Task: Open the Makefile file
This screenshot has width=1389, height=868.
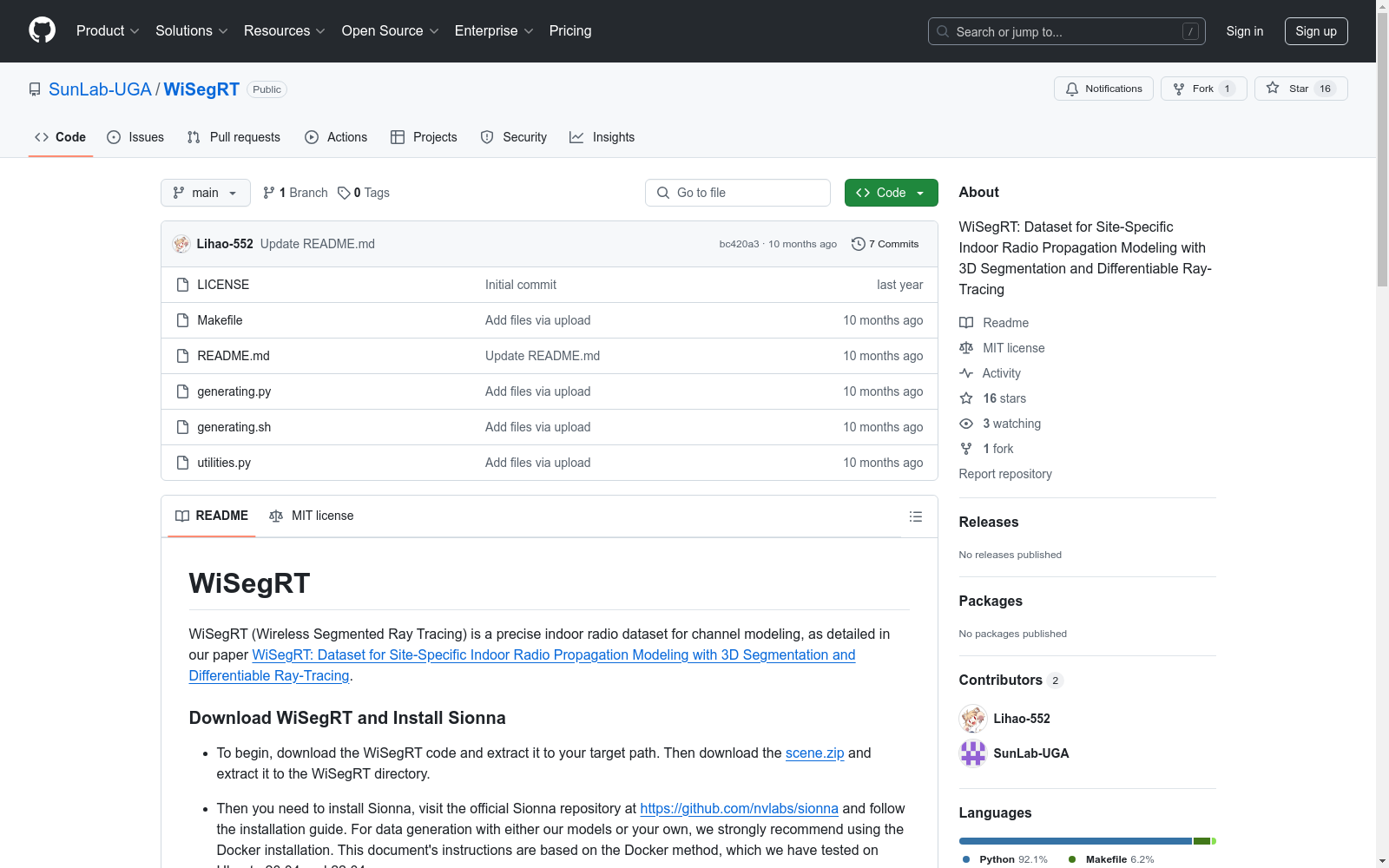Action: coord(220,320)
